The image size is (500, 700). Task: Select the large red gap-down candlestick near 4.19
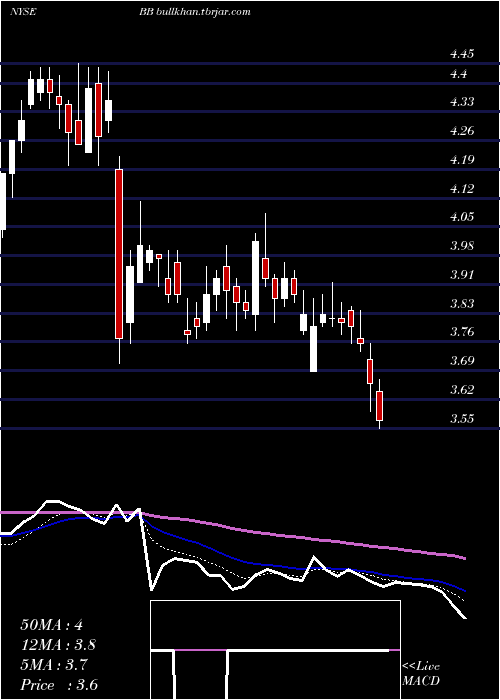click(119, 254)
